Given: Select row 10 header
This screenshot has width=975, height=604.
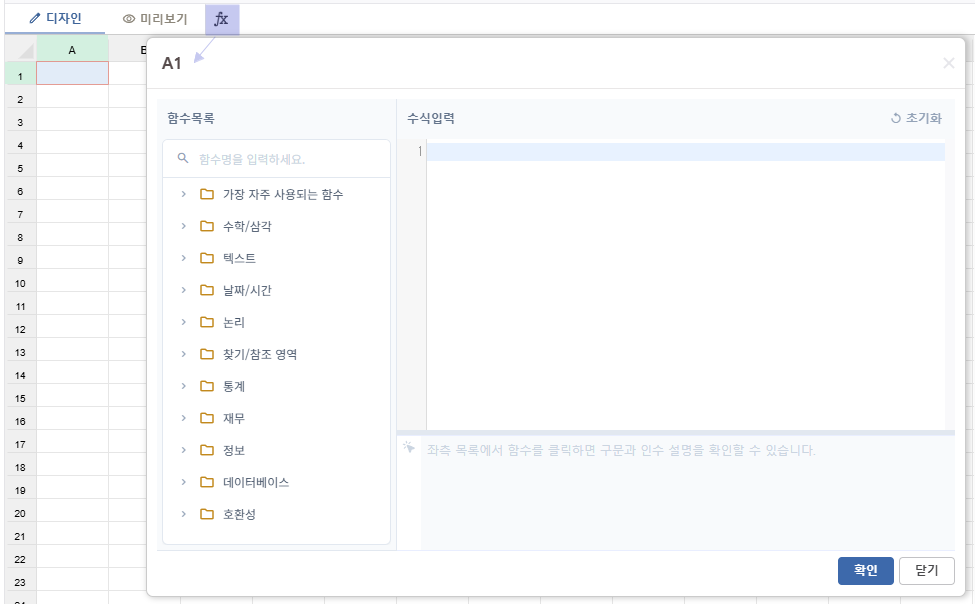Looking at the screenshot, I should [21, 283].
